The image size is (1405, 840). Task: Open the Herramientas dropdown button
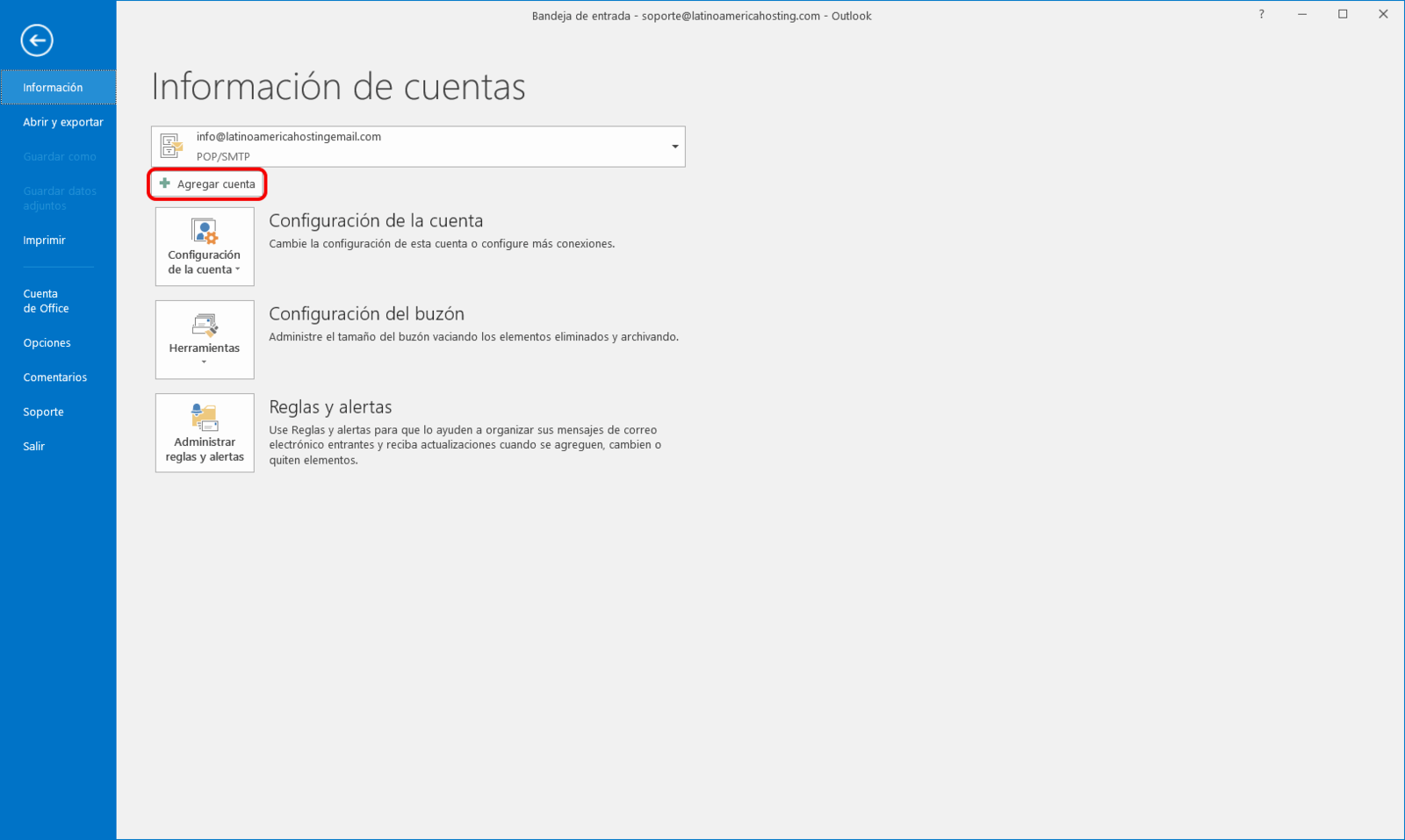point(205,340)
